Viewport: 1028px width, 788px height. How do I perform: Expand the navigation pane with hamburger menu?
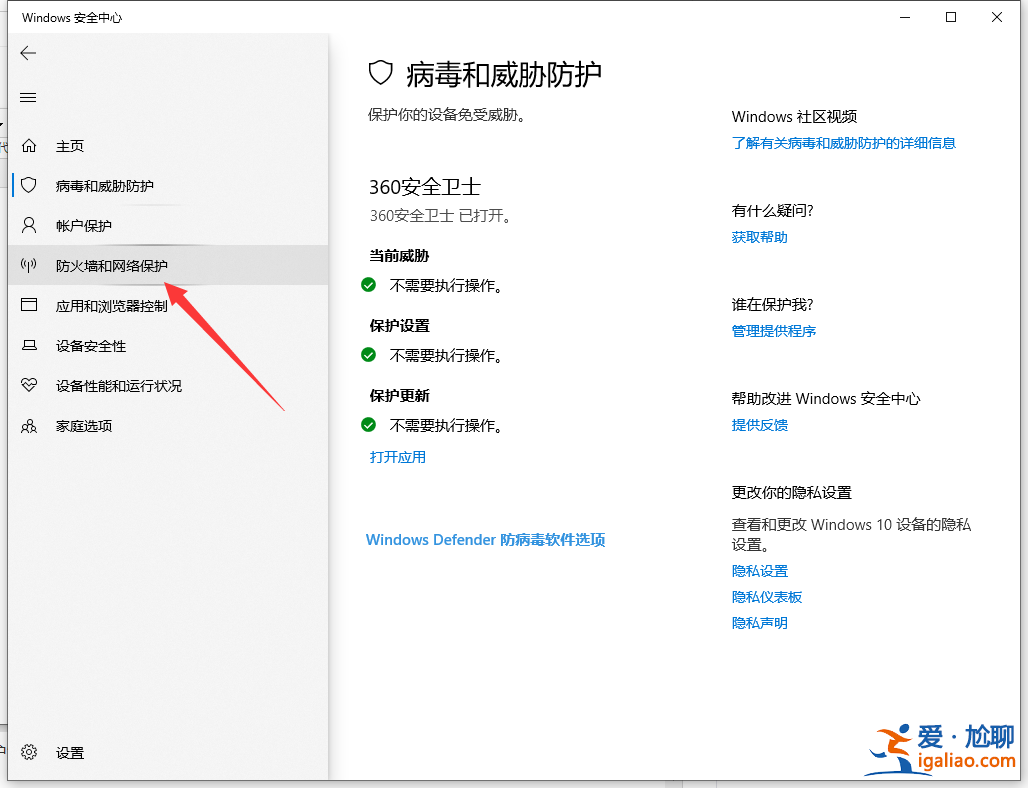click(28, 97)
